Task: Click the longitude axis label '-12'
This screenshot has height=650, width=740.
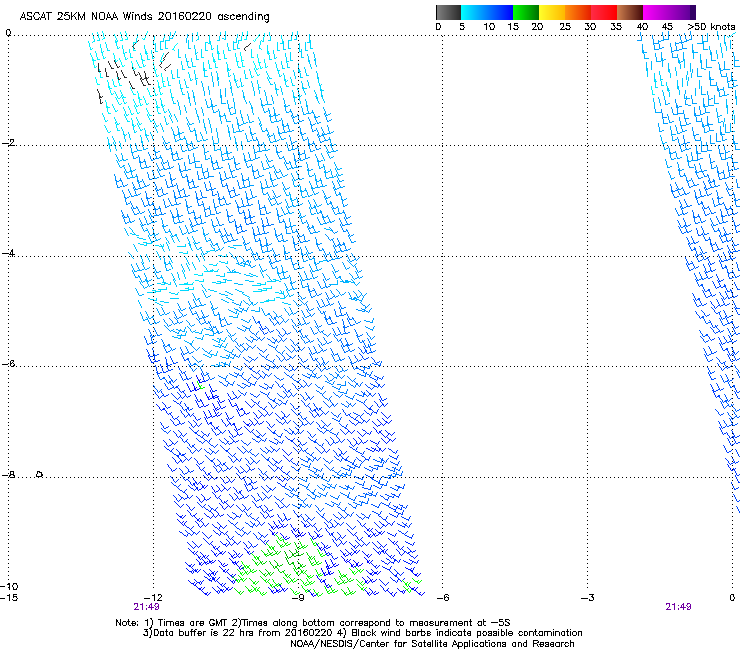Action: 153,598
